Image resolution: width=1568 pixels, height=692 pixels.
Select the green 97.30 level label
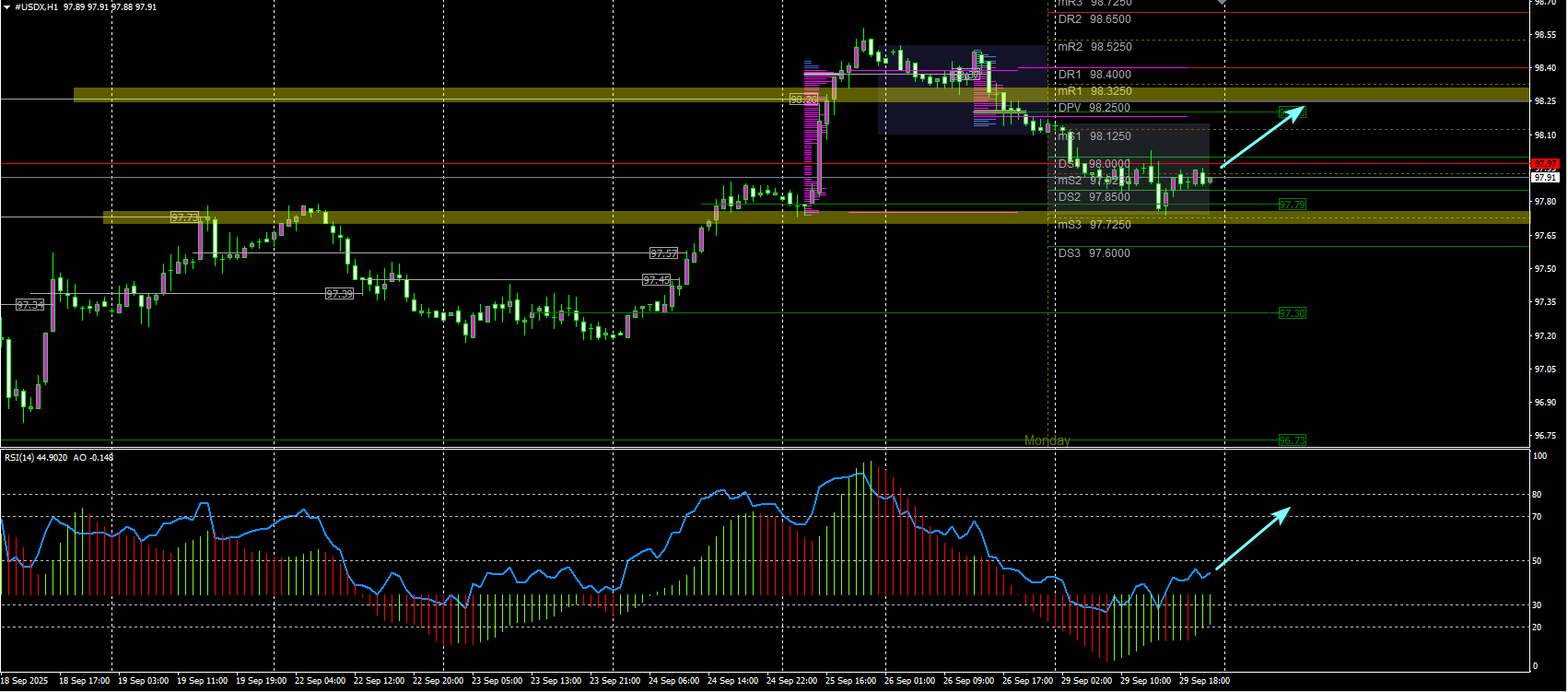tap(1292, 313)
